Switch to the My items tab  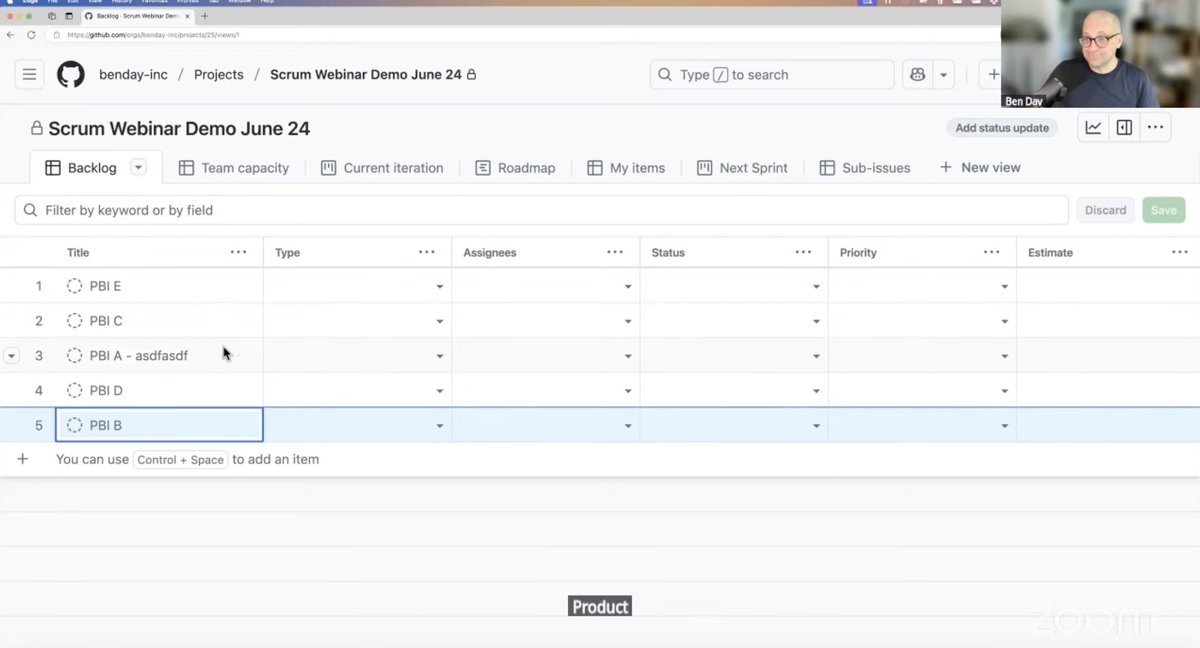[626, 168]
